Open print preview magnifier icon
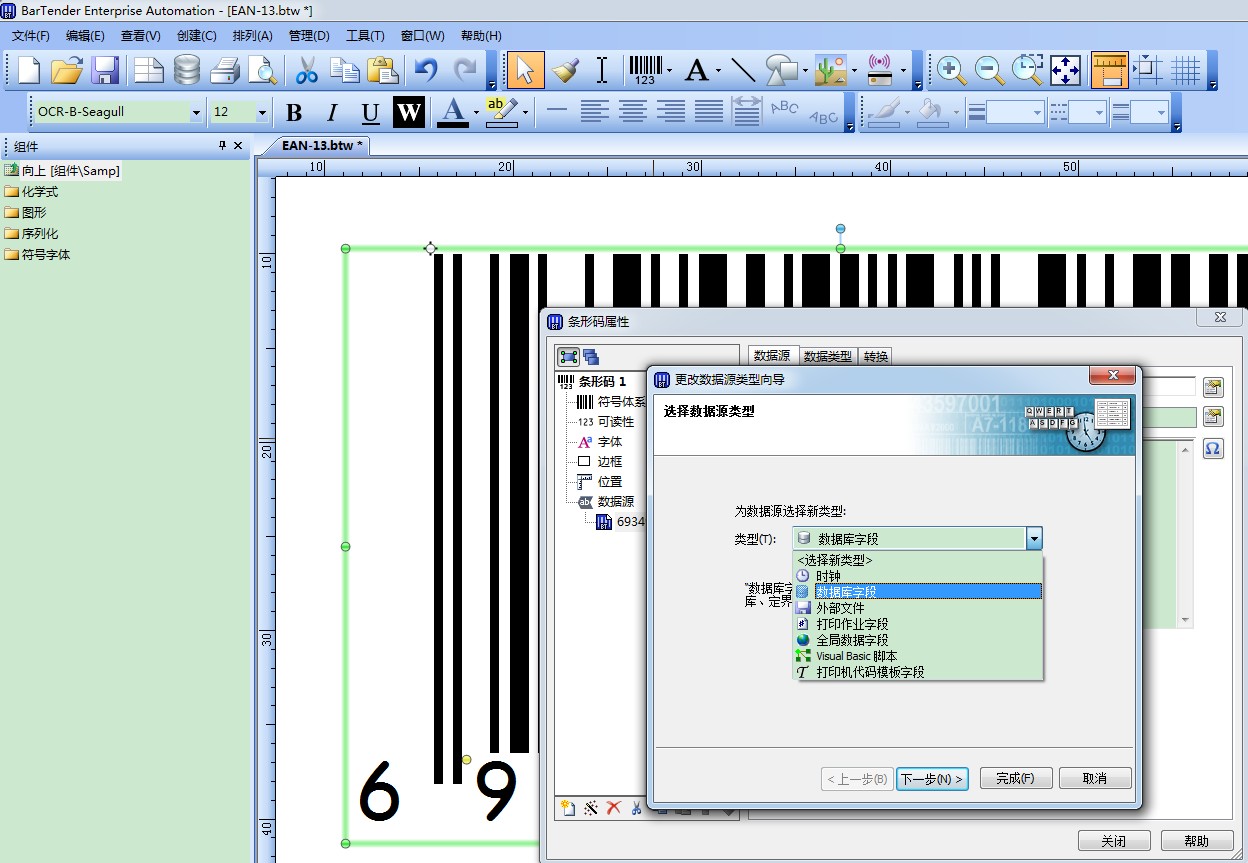This screenshot has height=863, width=1248. click(262, 71)
